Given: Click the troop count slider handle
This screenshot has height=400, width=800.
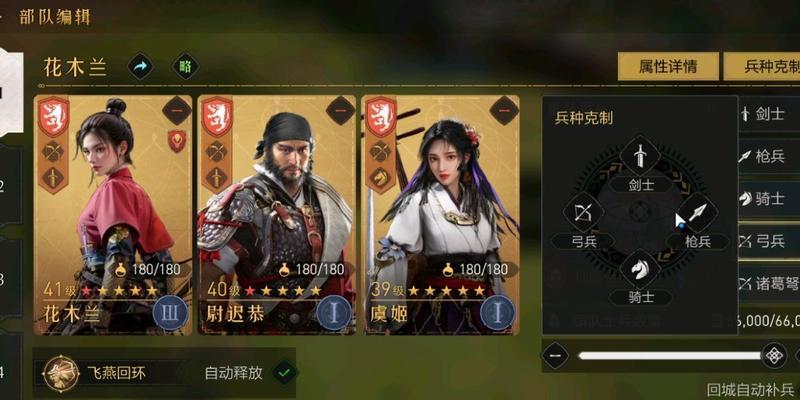Looking at the screenshot, I should [774, 356].
